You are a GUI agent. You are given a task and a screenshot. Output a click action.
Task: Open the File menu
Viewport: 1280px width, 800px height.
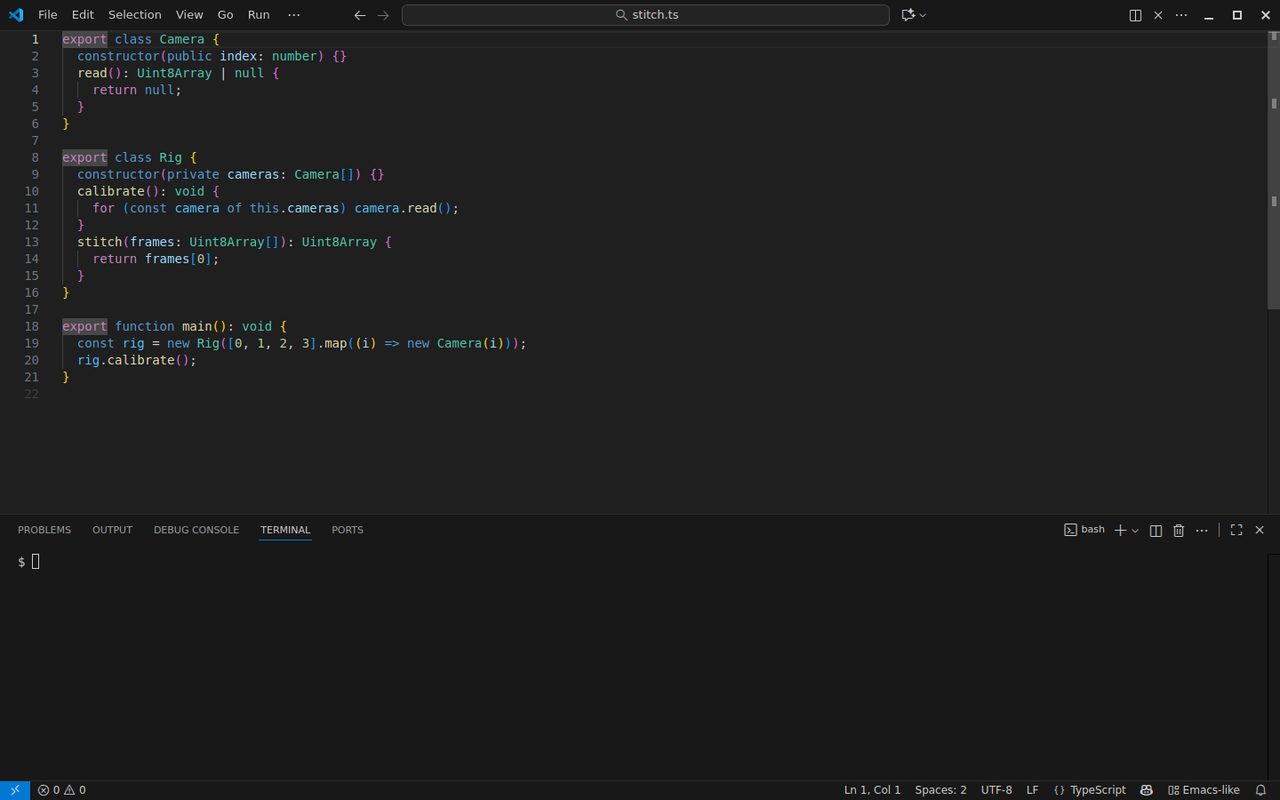(x=48, y=15)
